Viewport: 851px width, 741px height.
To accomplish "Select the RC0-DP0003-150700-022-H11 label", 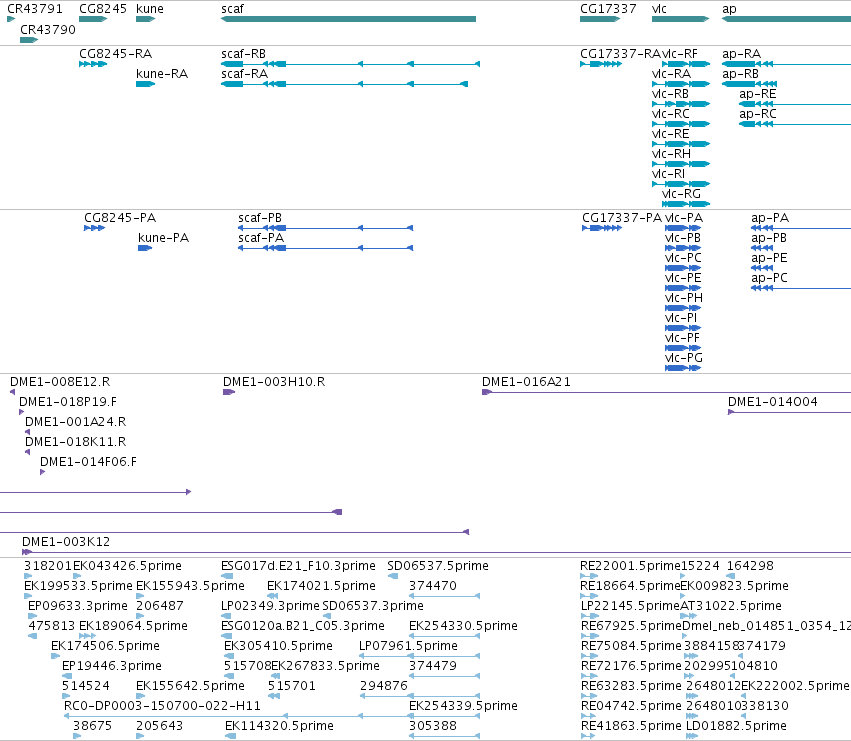I will click(x=162, y=705).
